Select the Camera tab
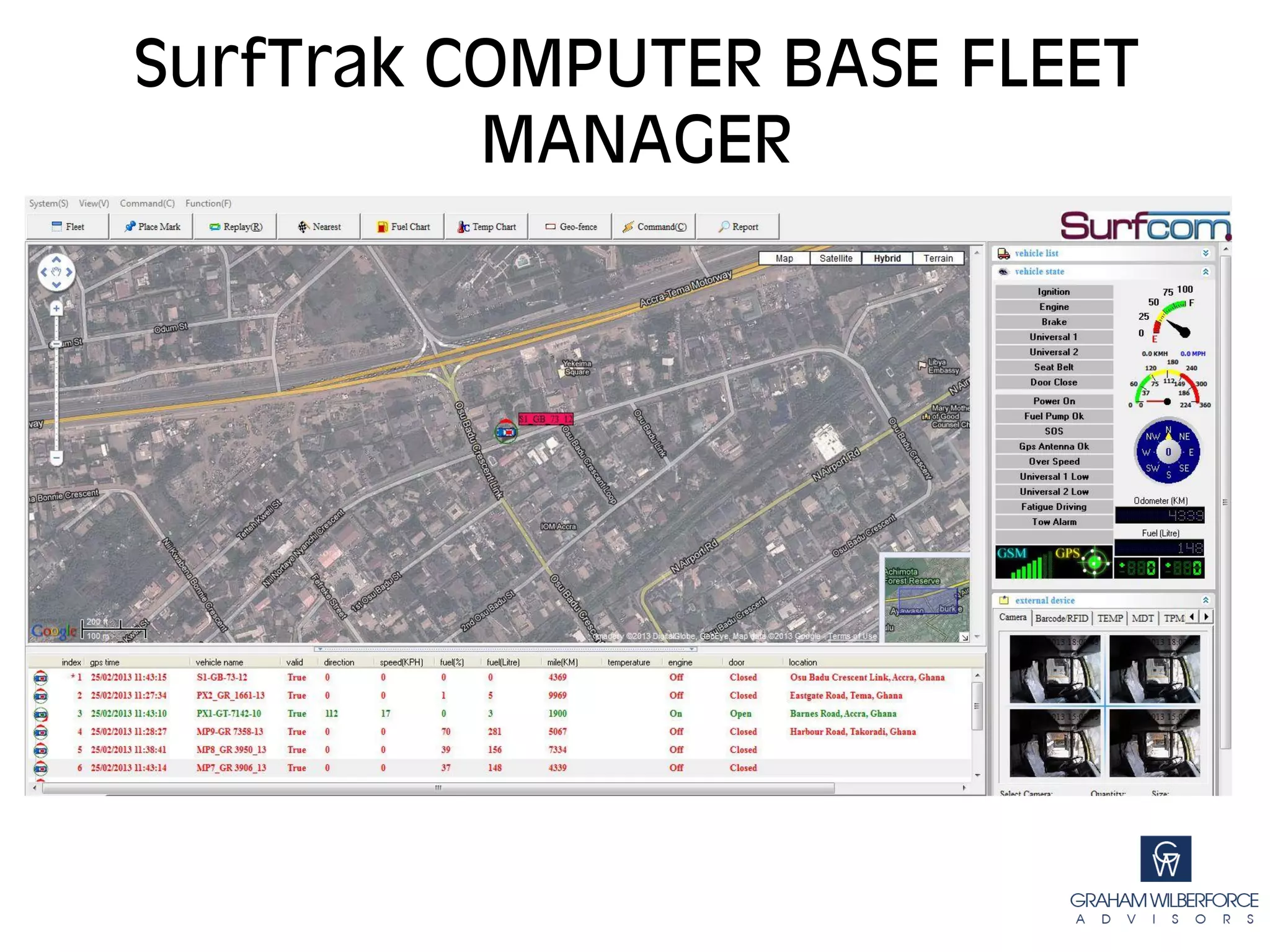Screen dimensions: 1270x952 [1013, 617]
